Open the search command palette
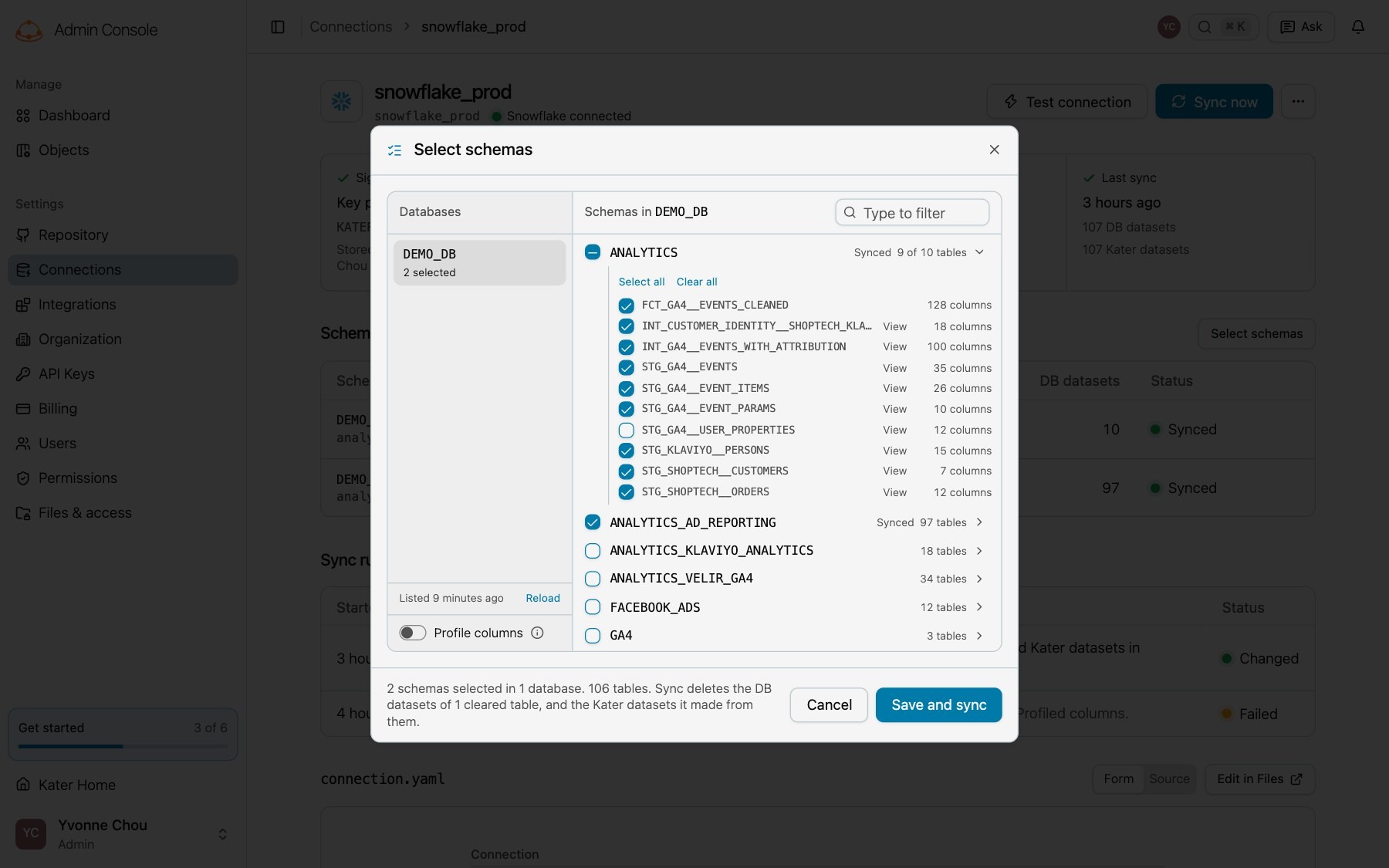Image resolution: width=1389 pixels, height=868 pixels. [x=1223, y=27]
